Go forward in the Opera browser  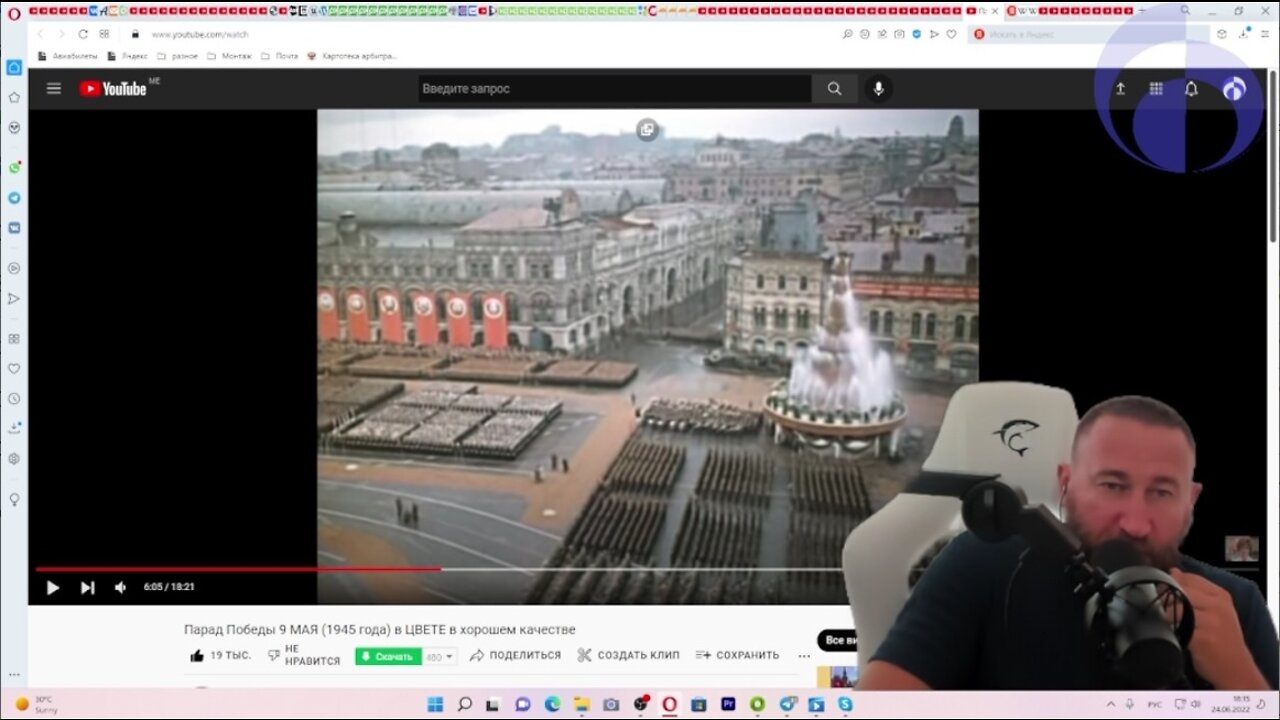pyautogui.click(x=62, y=34)
